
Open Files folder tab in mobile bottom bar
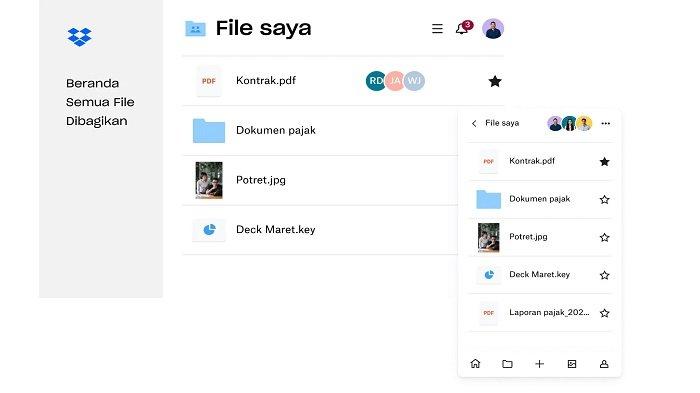pos(507,364)
